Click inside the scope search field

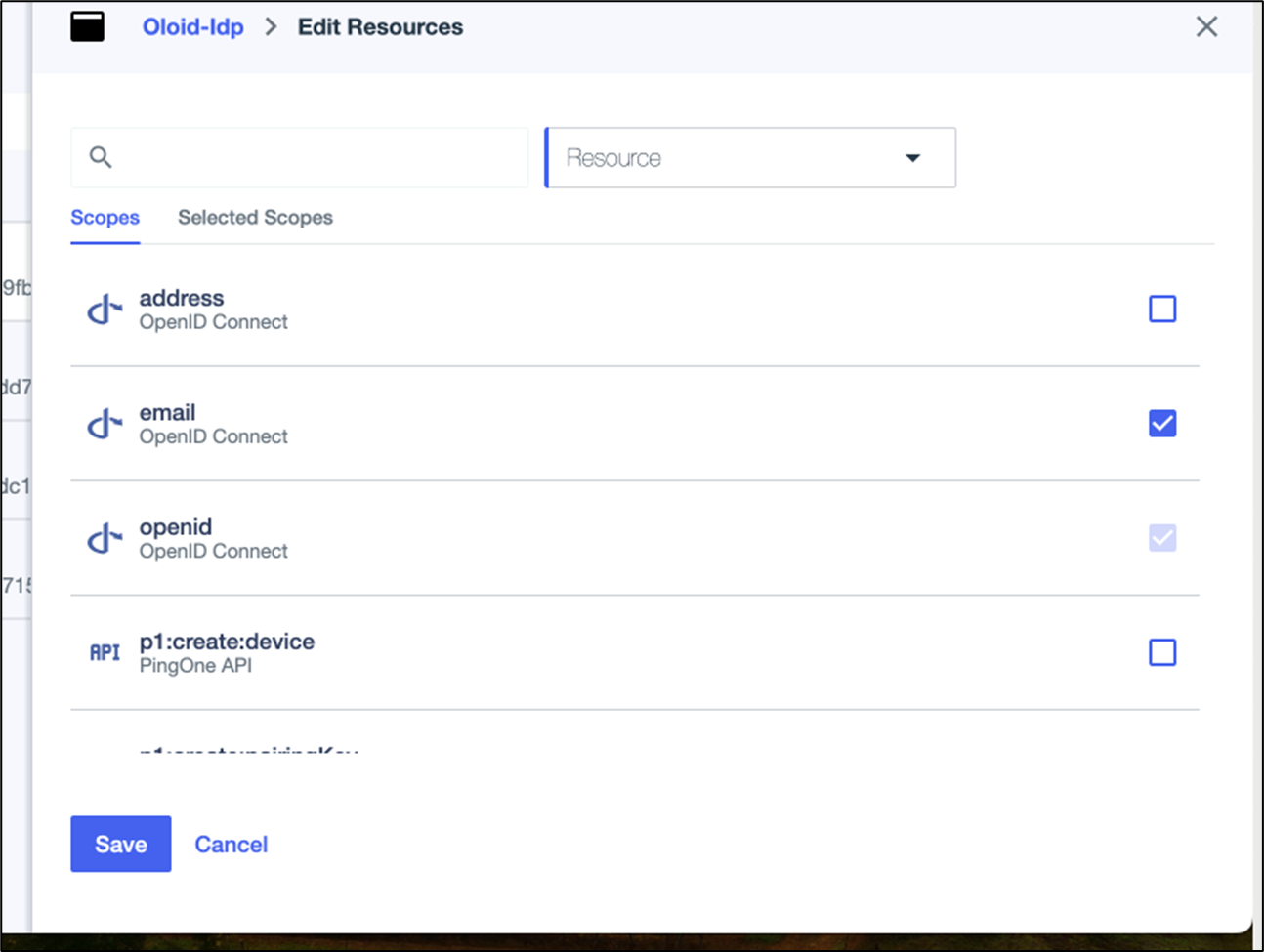(x=300, y=157)
